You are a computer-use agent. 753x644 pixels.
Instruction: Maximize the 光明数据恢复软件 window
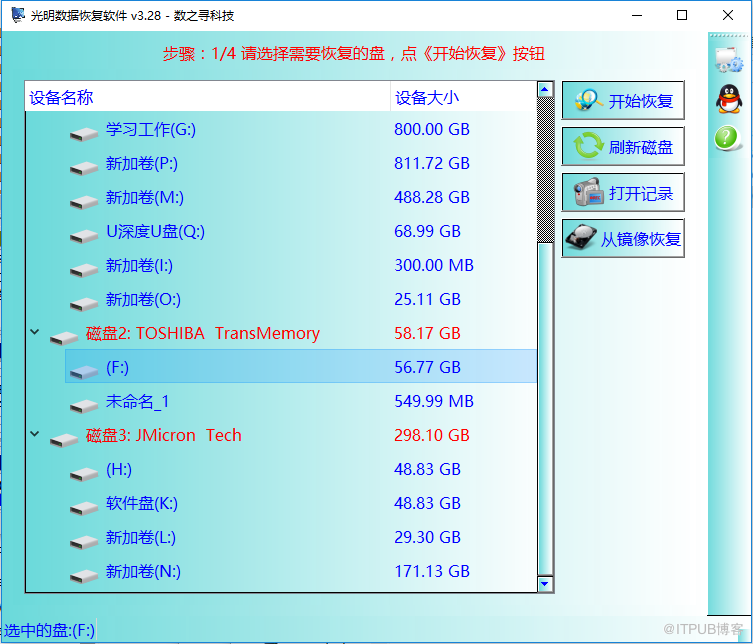[681, 15]
